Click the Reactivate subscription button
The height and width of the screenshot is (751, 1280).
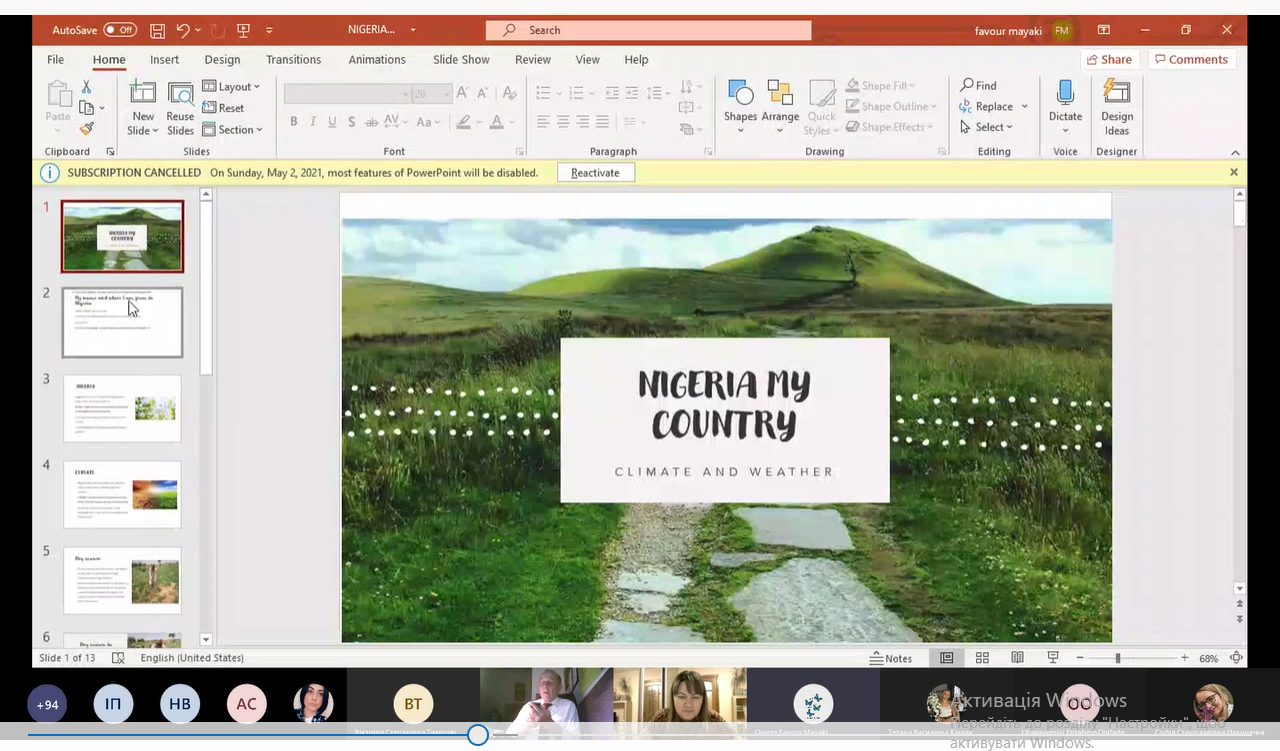point(595,173)
